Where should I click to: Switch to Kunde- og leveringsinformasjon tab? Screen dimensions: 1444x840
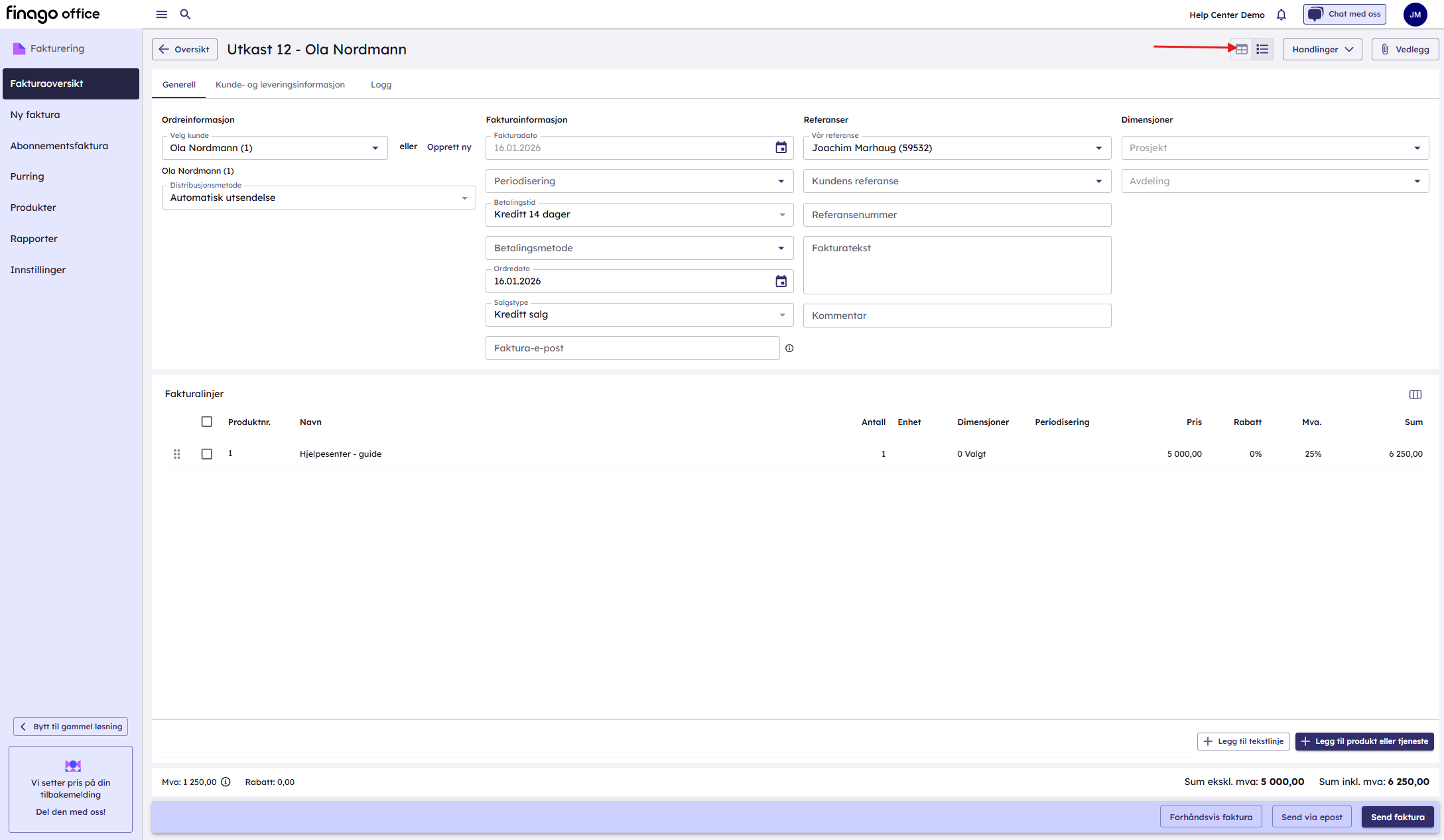click(280, 85)
